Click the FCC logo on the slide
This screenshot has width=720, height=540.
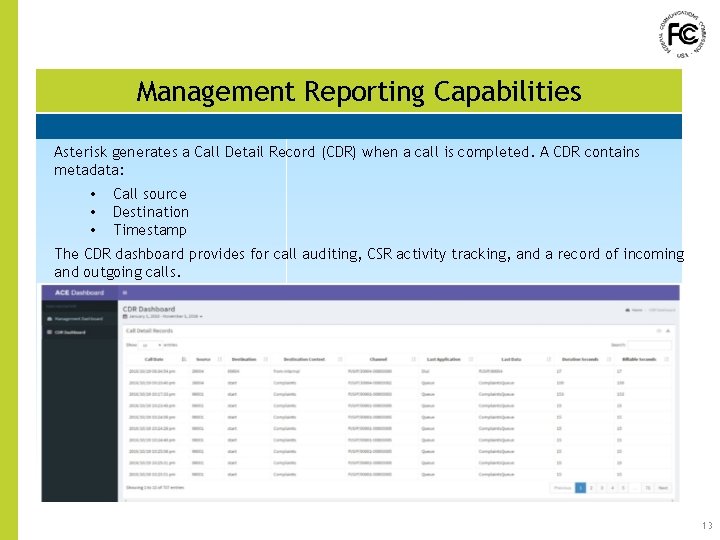click(683, 34)
